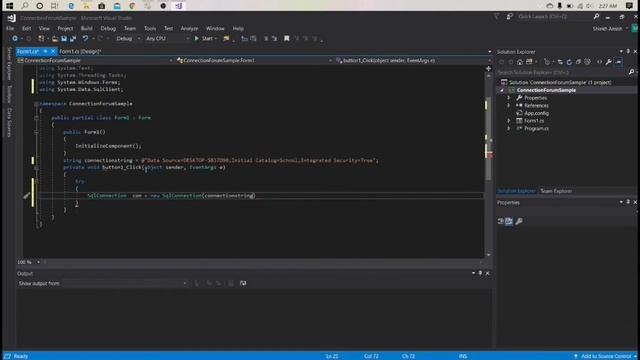
Task: Click the Save file icon in toolbar
Action: pos(64,38)
